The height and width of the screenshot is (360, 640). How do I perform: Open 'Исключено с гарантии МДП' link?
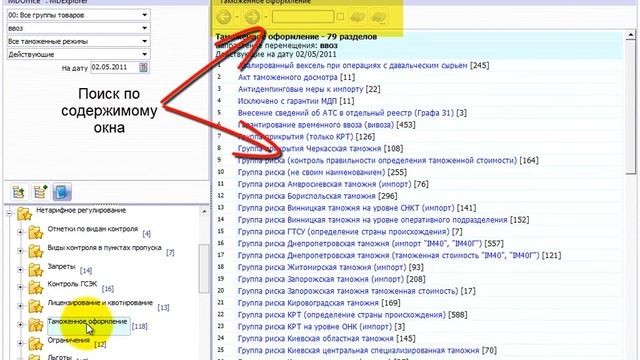[287, 101]
